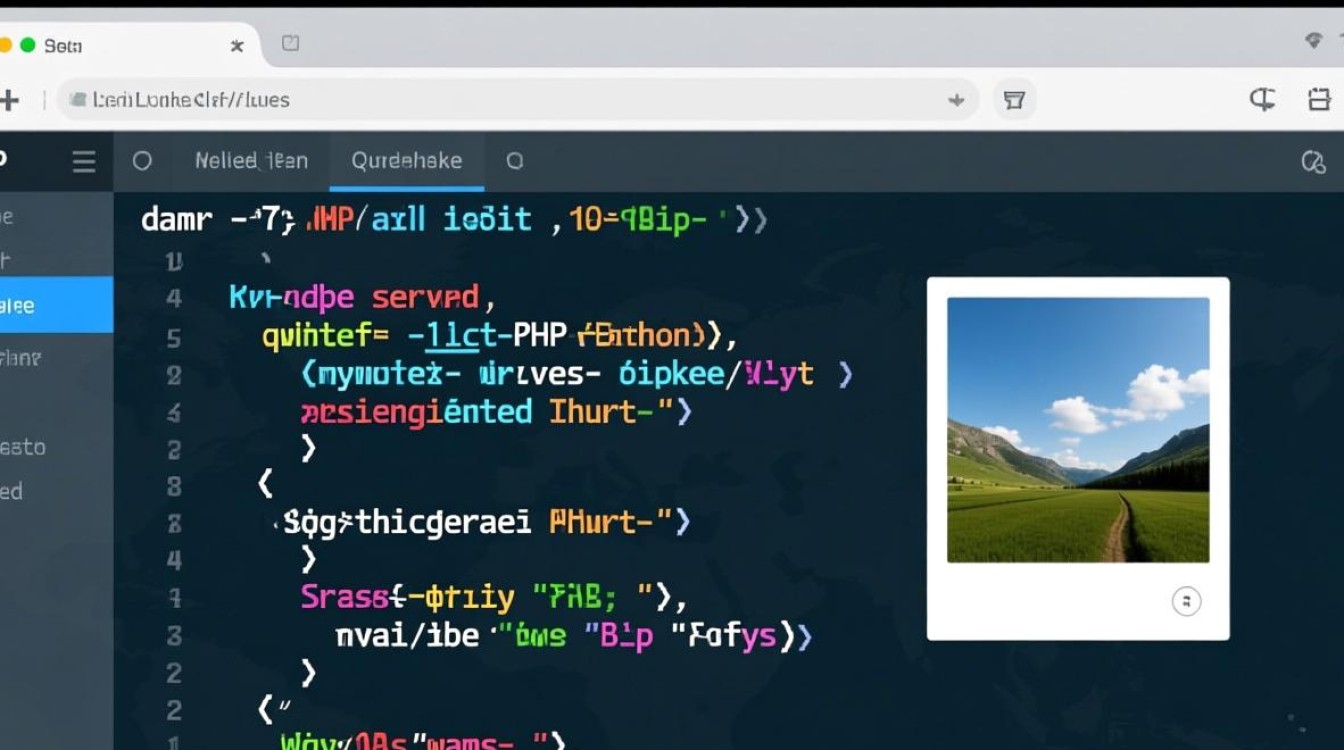Screen dimensions: 1344x750
Task: Click the printer-like icon at browser toolbar's far right
Action: pos(1319,99)
